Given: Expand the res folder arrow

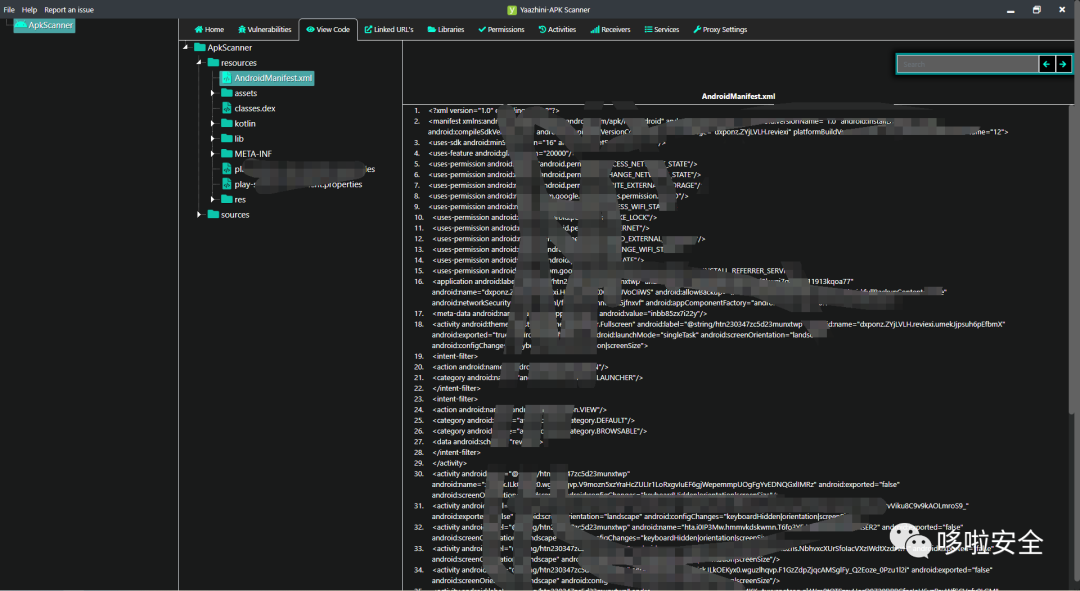Looking at the screenshot, I should coord(212,199).
